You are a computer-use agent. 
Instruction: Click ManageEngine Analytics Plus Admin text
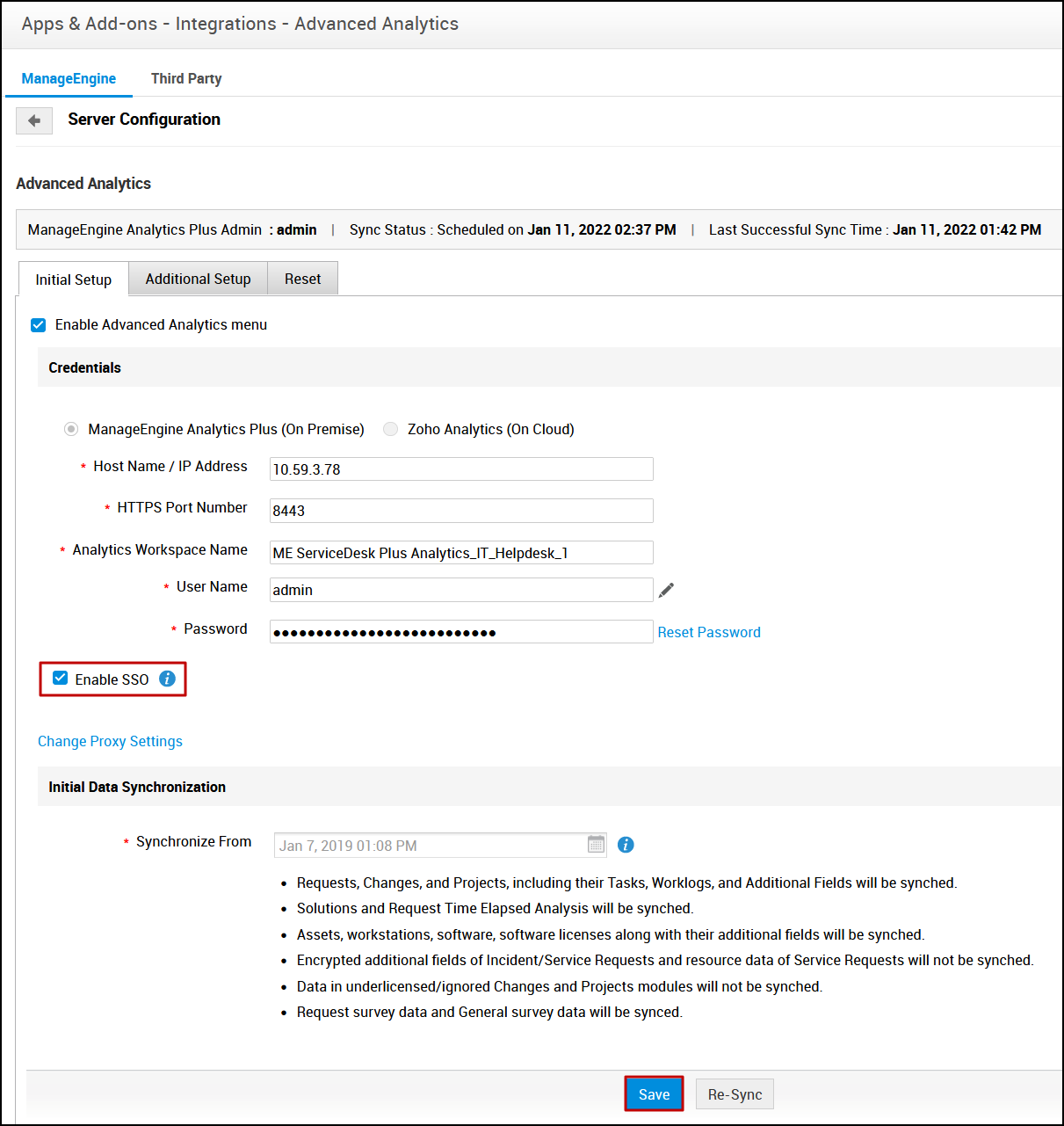(x=172, y=229)
